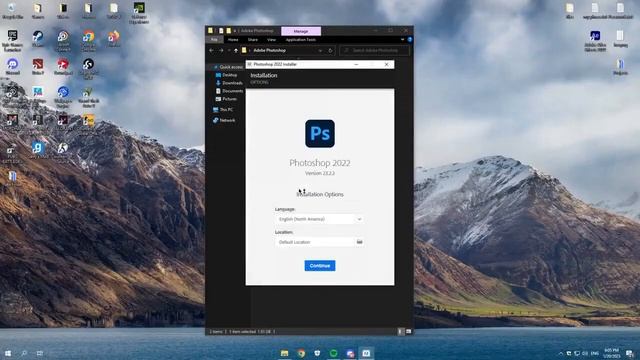Click the taskbar Search icon
640x360 pixels.
tap(24, 353)
